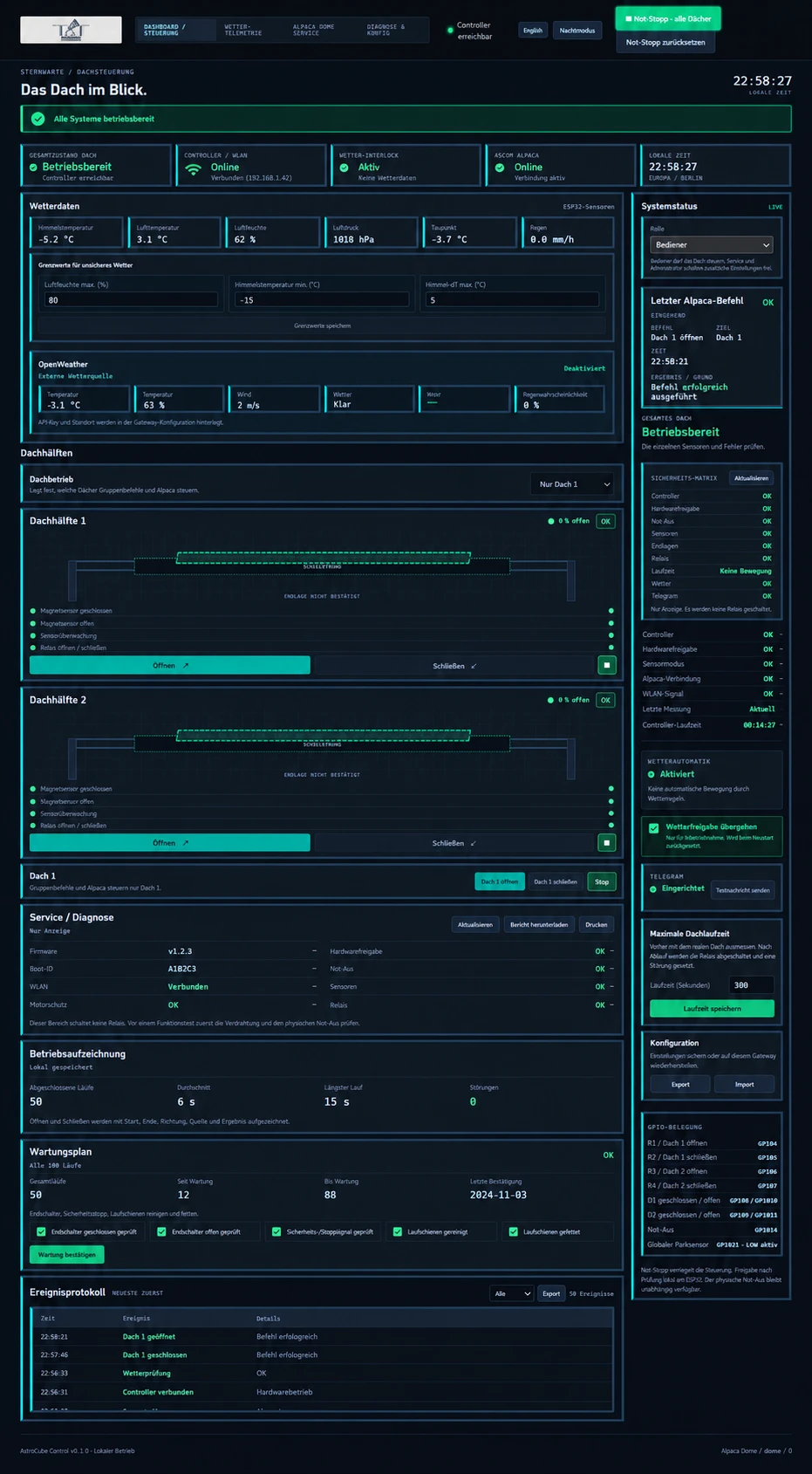Toggle Sicherheits-/Stoppsignal geprüft checkbox
This screenshot has height=1474, width=812.
276,1232
